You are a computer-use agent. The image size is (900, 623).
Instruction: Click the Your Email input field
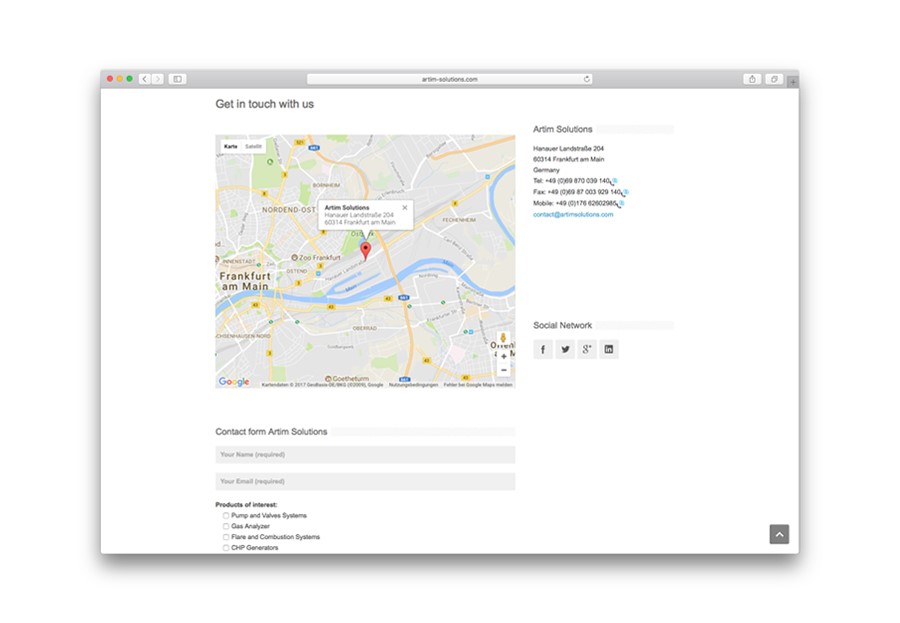365,482
